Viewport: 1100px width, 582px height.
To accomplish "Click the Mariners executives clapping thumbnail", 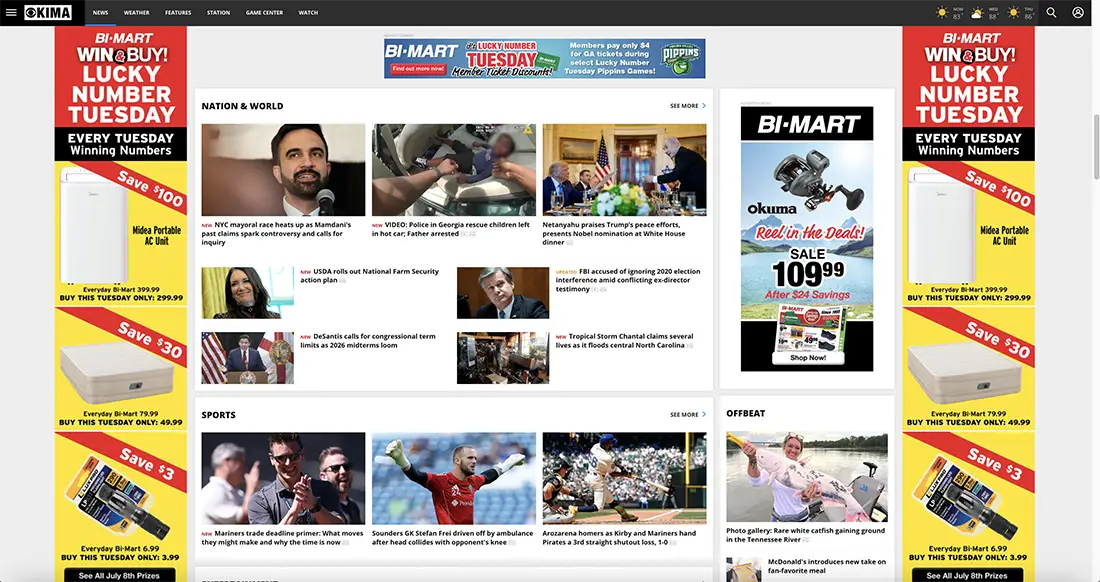I will coord(283,478).
